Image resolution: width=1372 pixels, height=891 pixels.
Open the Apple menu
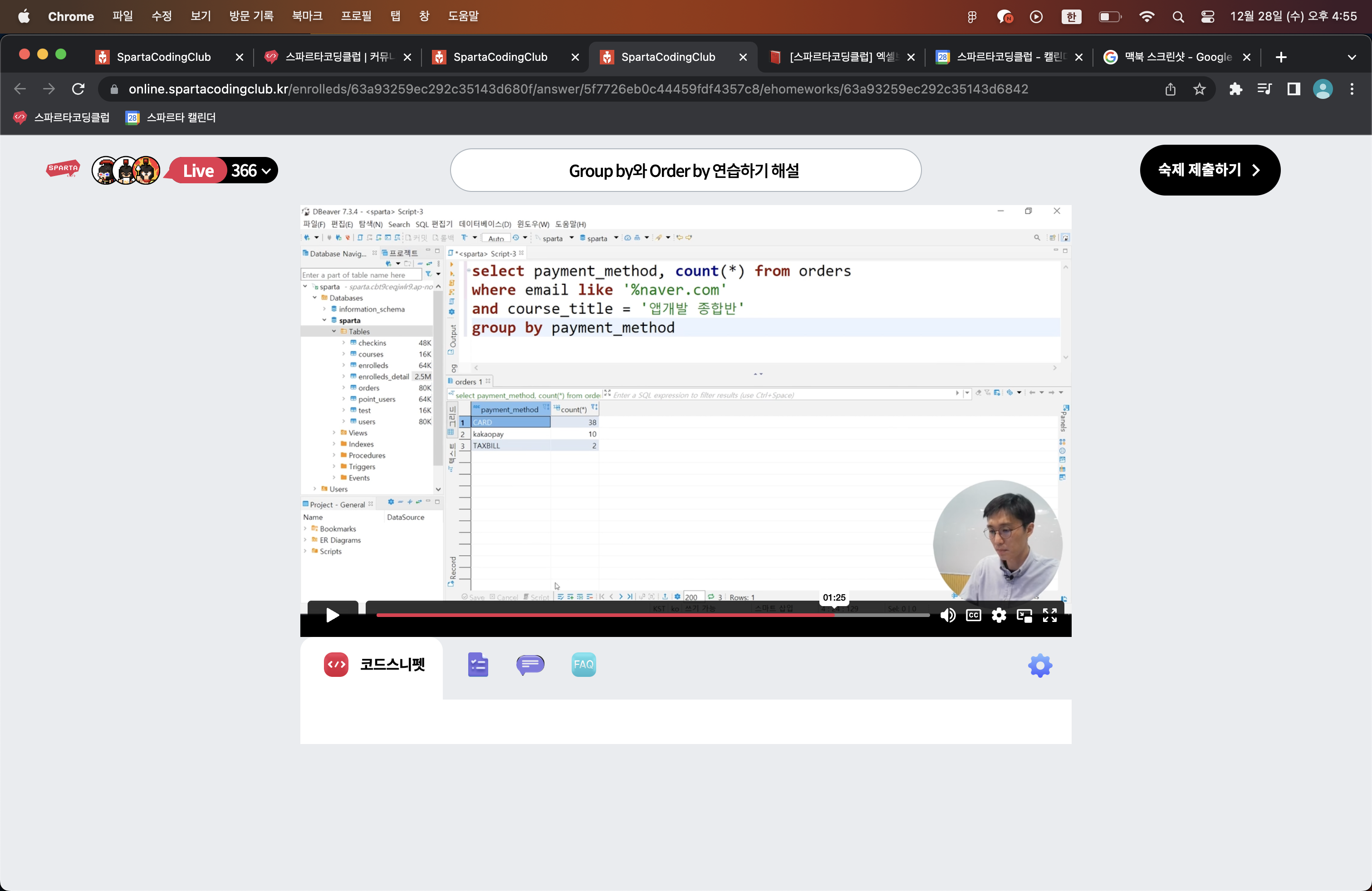click(24, 16)
